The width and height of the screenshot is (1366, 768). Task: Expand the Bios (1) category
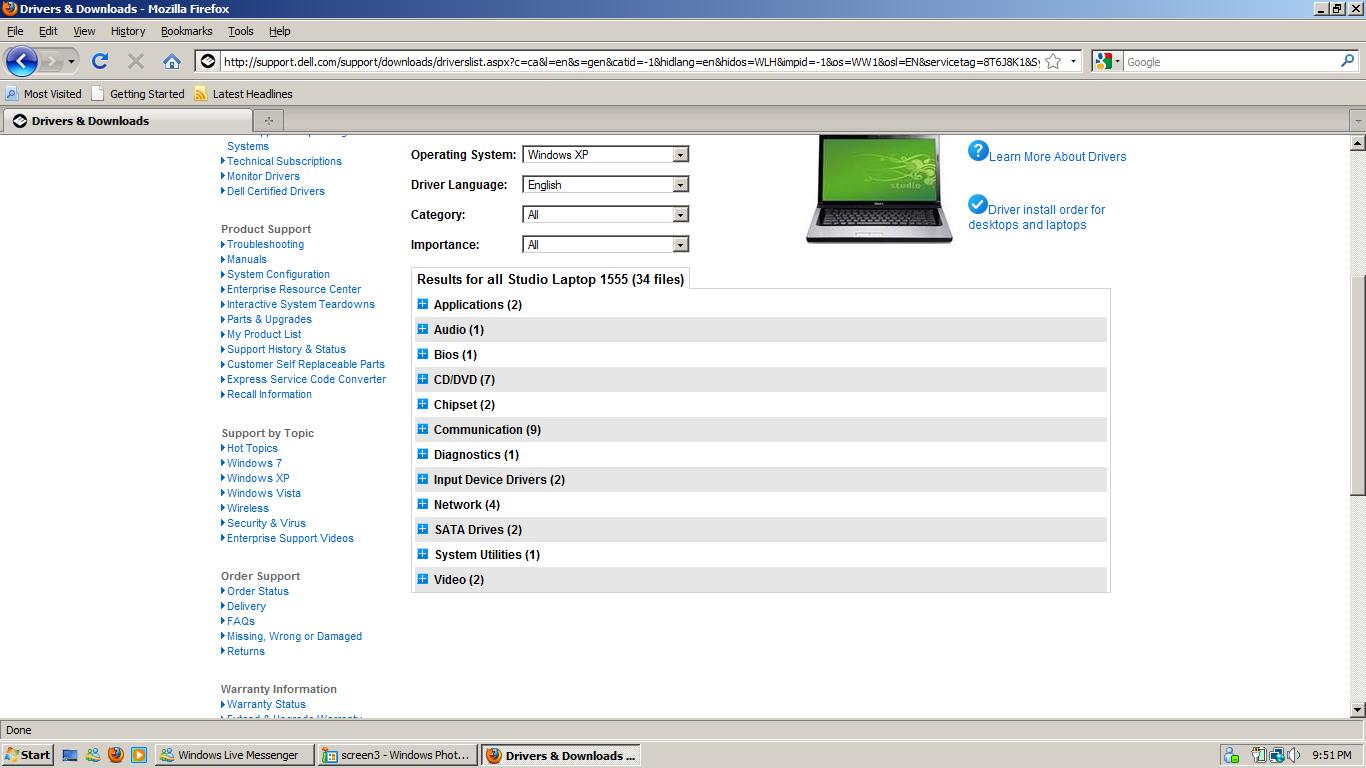pyautogui.click(x=423, y=354)
